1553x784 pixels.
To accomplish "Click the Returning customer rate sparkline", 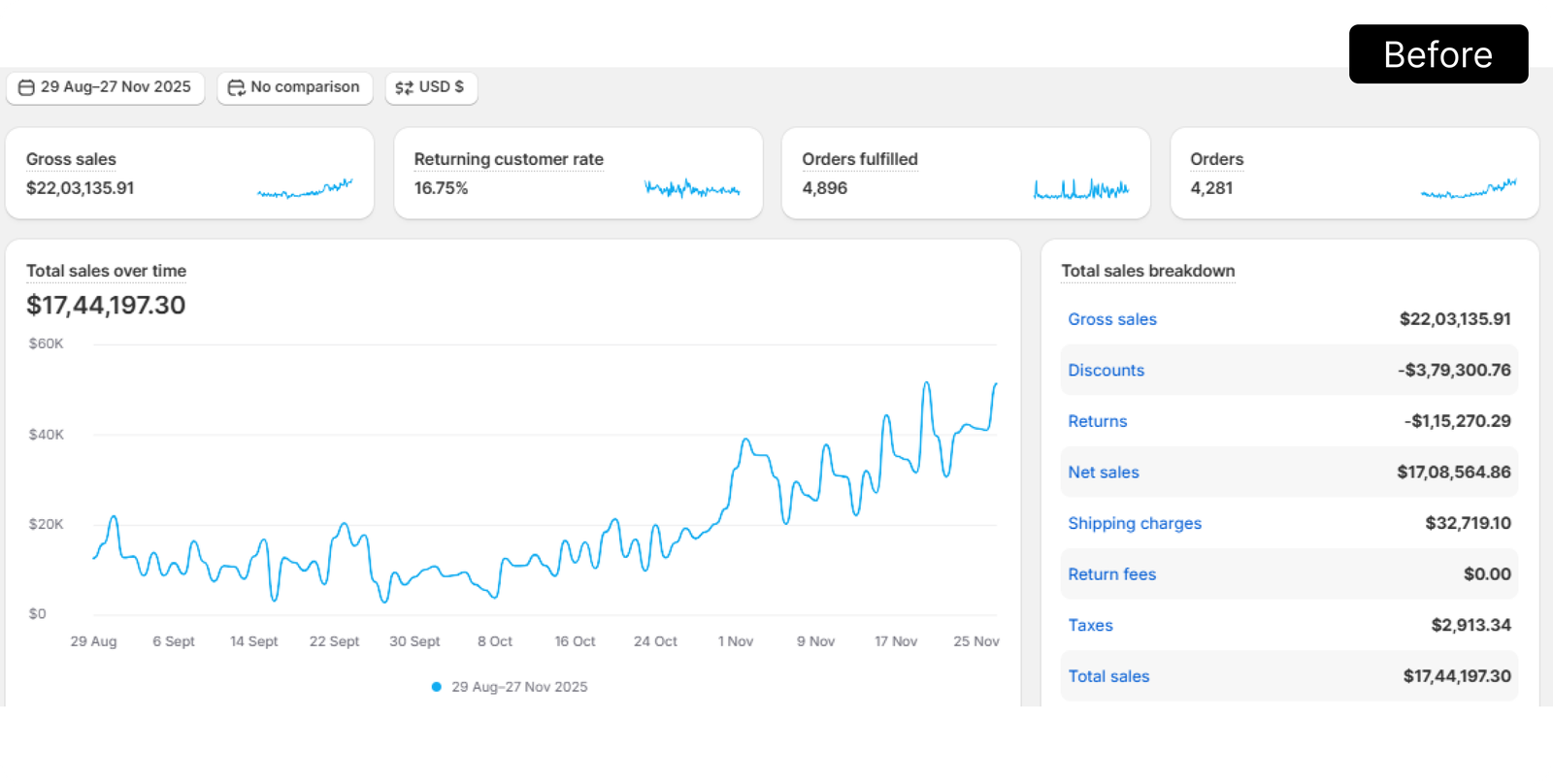I will tap(692, 188).
